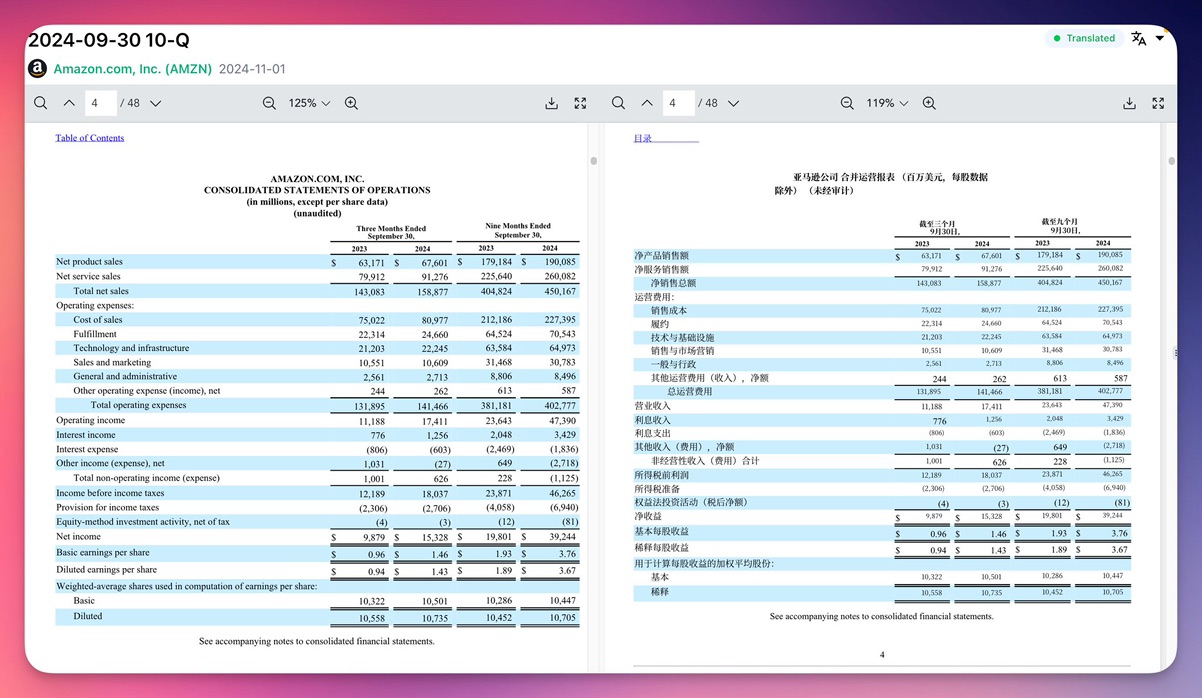Open the translation language options icon
Image resolution: width=1202 pixels, height=698 pixels.
pos(1139,38)
